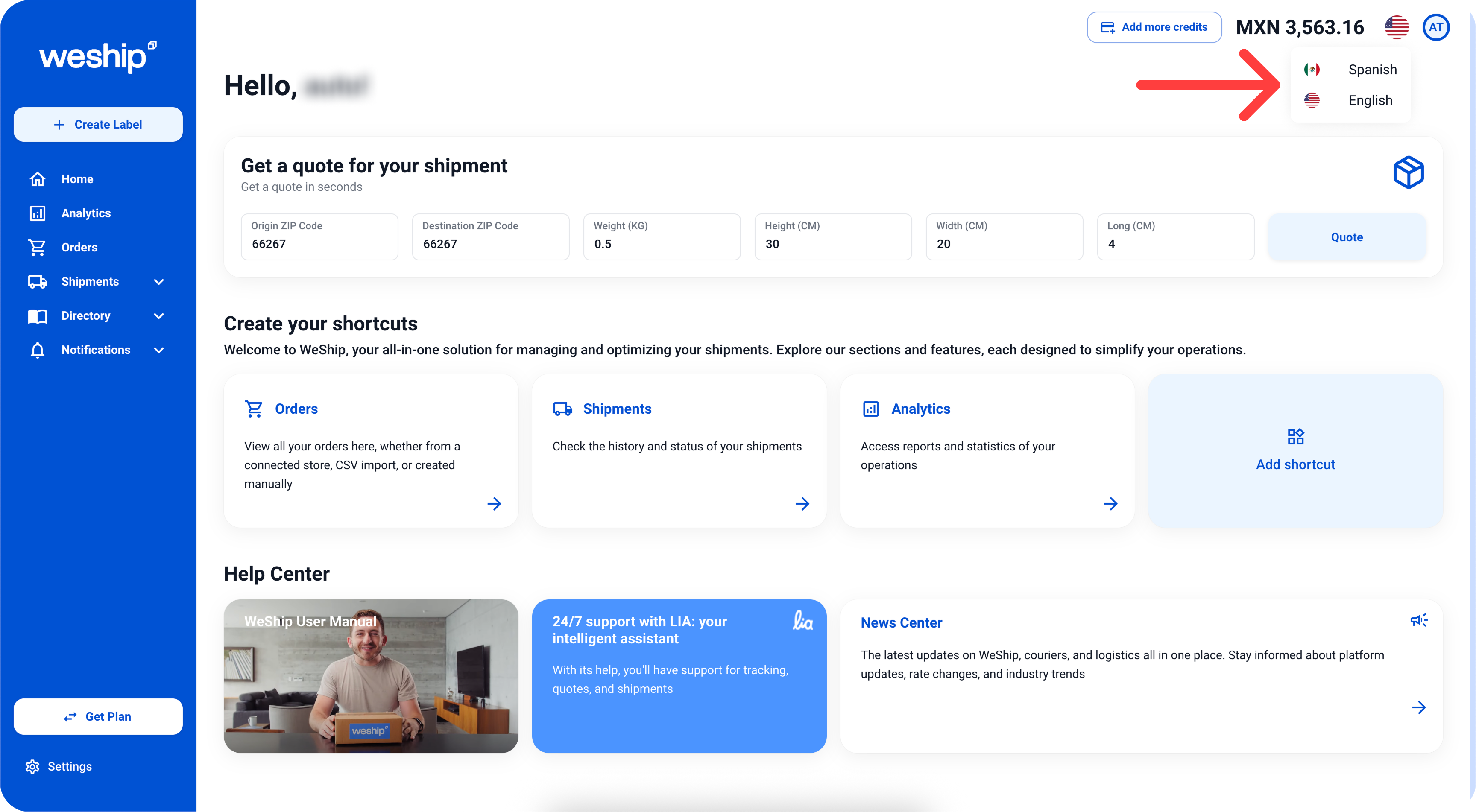The image size is (1476, 812).
Task: Focus the Destination ZIP Code field
Action: pyautogui.click(x=490, y=237)
